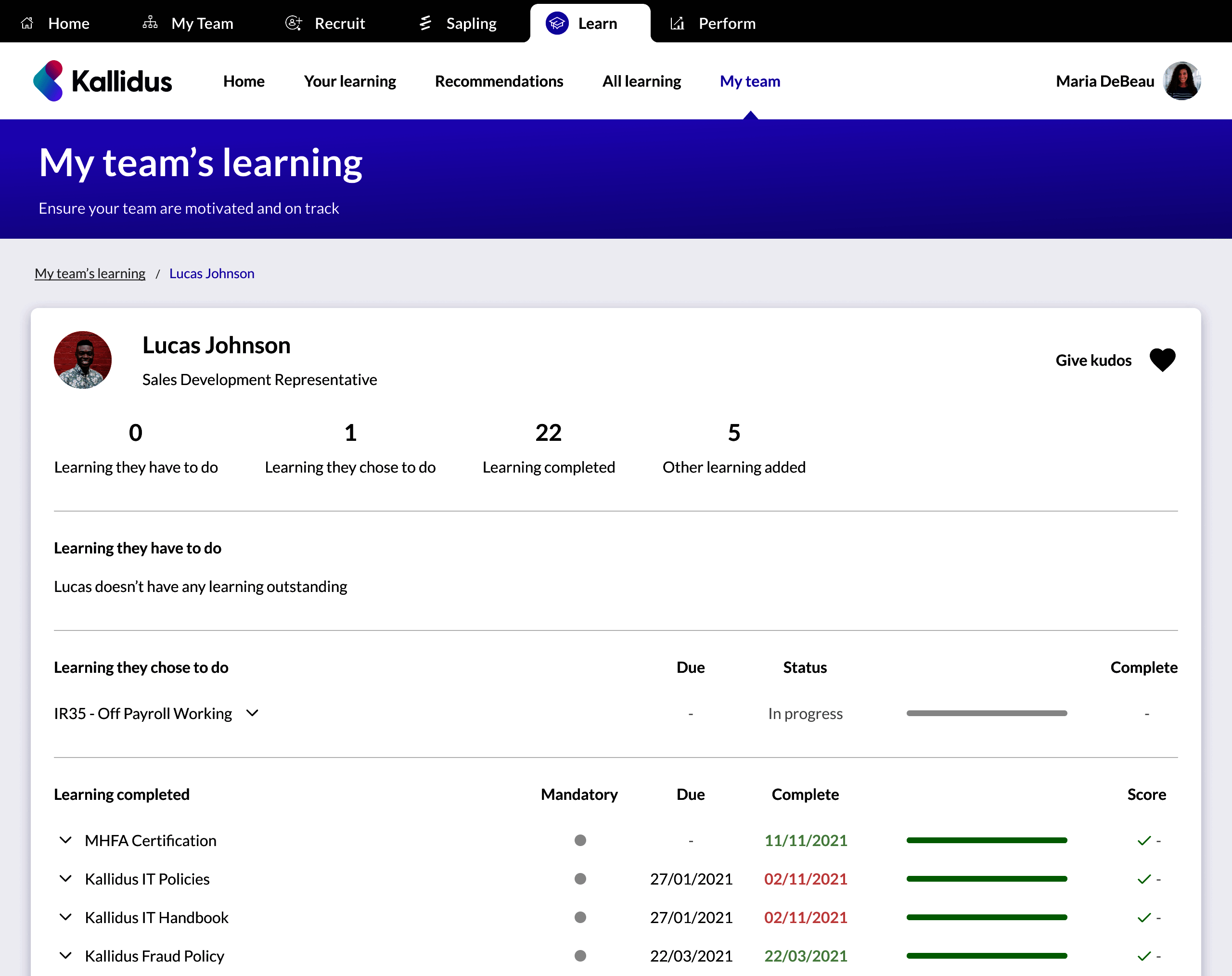Expand the MHFA Certification row chevron
Image resolution: width=1232 pixels, height=976 pixels.
pyautogui.click(x=66, y=840)
